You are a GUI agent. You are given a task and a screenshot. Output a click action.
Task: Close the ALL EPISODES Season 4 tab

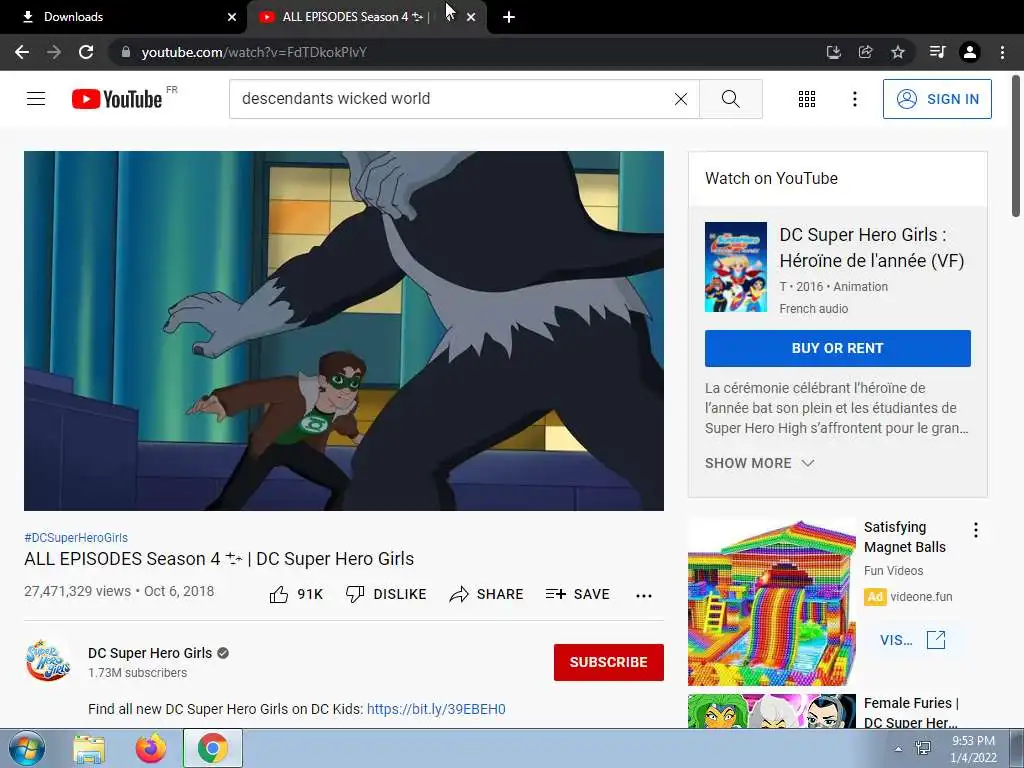(471, 17)
